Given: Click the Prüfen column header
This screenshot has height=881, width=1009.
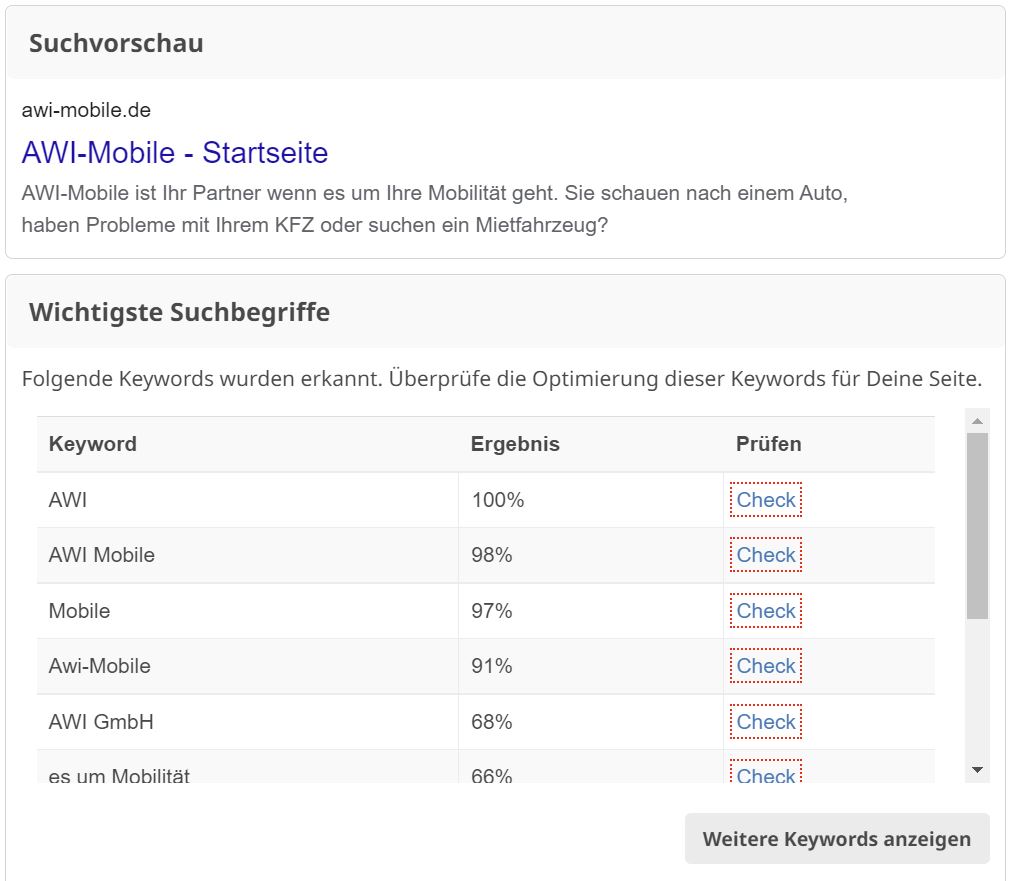Looking at the screenshot, I should [x=829, y=444].
